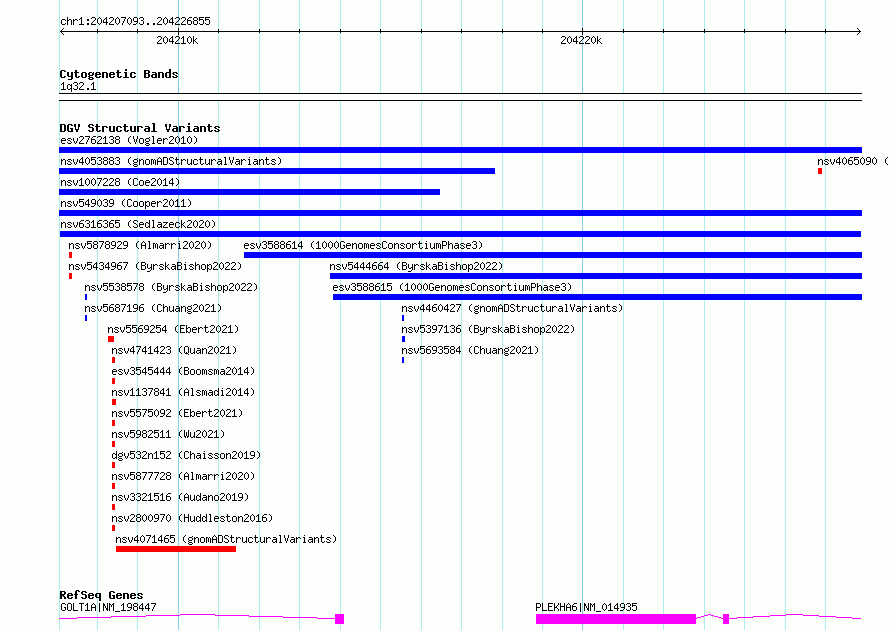The width and height of the screenshot is (890, 630).
Task: Click red marker under nsv5878929 (Almarri2020)
Action: 70,255
